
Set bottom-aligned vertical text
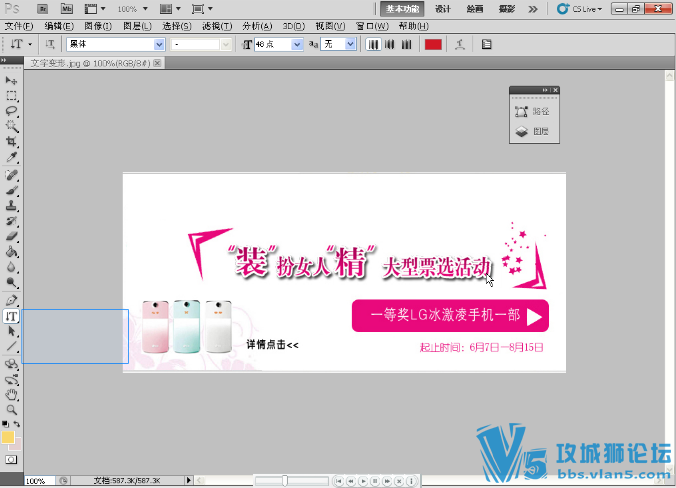point(406,44)
